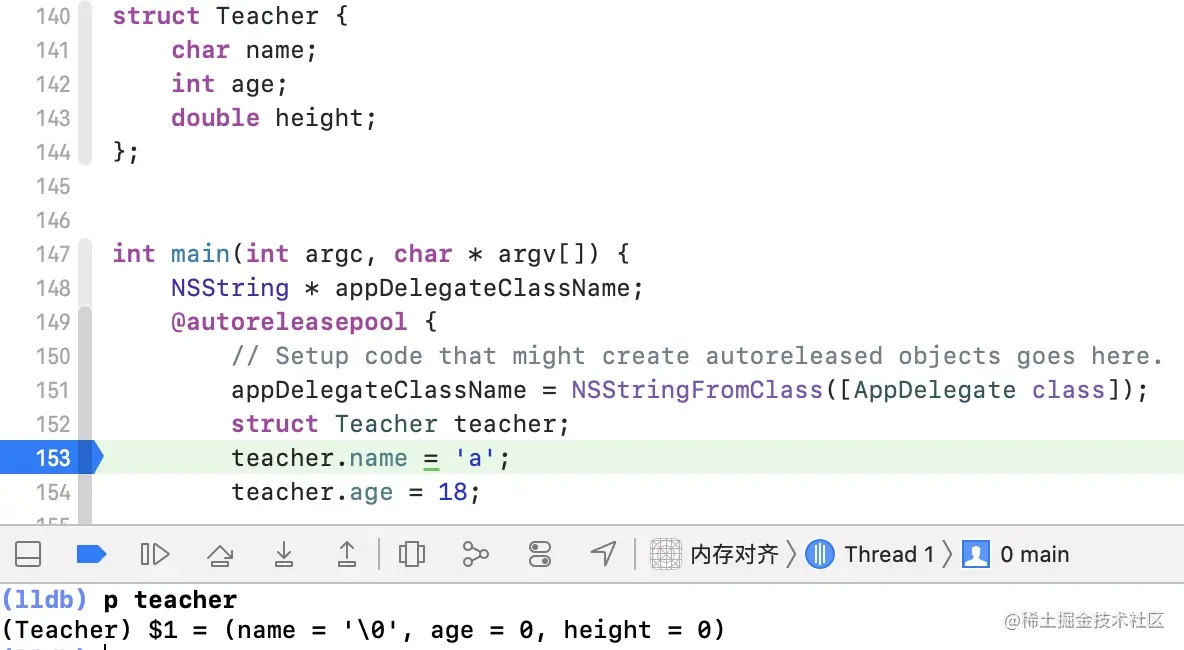Screen dimensions: 1184x650
Task: Click the main function name
Action: (x=200, y=254)
